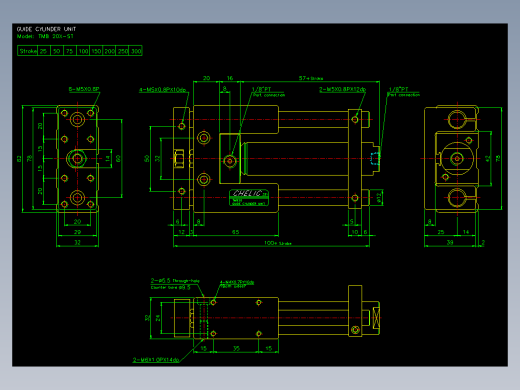Select the 75 cell in Stroke table

tap(70, 51)
